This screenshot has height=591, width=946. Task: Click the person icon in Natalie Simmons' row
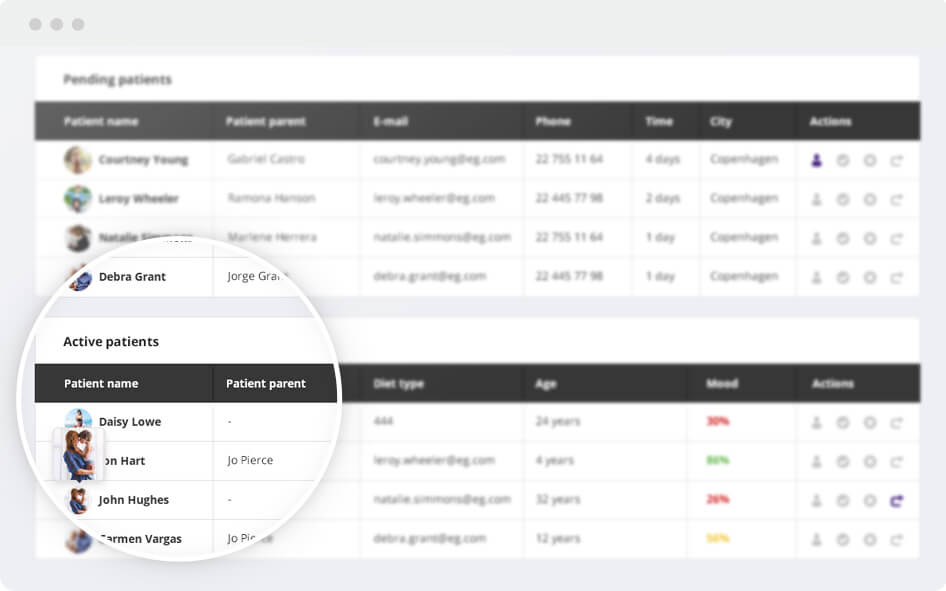[x=816, y=238]
